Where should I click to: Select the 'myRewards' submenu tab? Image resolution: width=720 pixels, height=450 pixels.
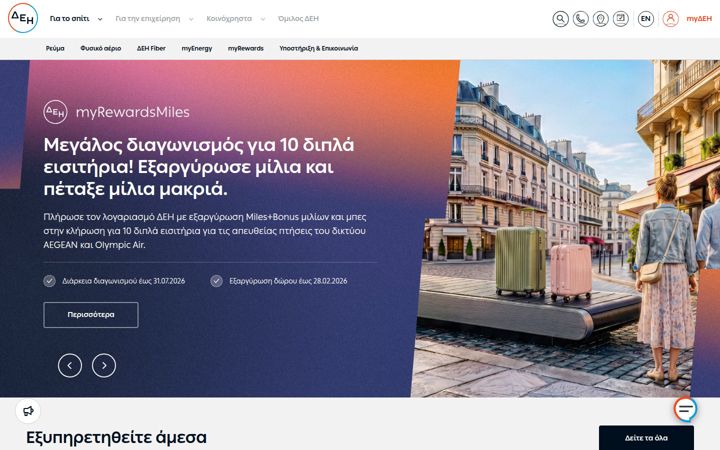[x=246, y=48]
